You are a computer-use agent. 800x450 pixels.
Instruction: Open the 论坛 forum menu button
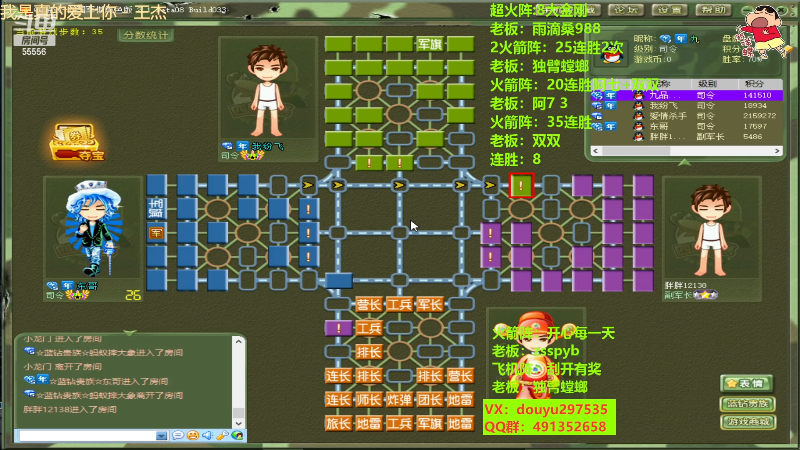[625, 10]
